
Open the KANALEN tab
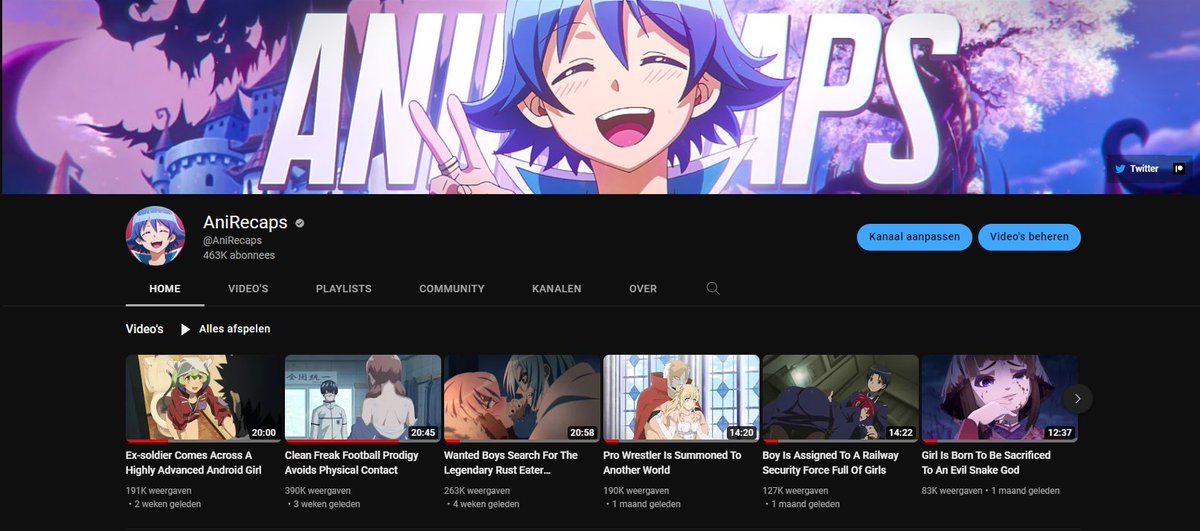pyautogui.click(x=557, y=289)
